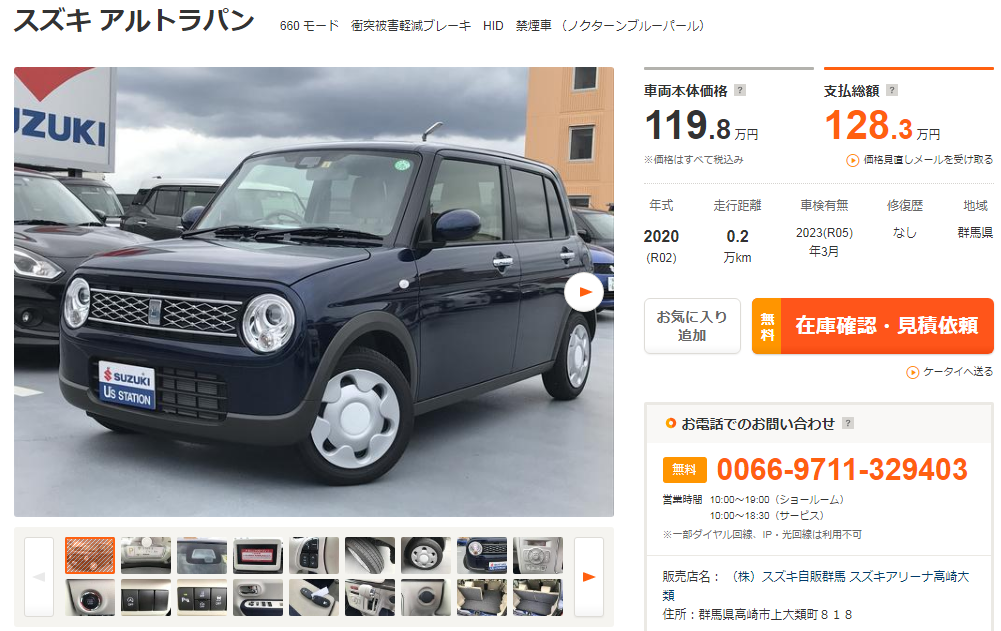The height and width of the screenshot is (631, 1001).
Task: Click arrow icon beside ケータイへ送る
Action: click(x=913, y=372)
